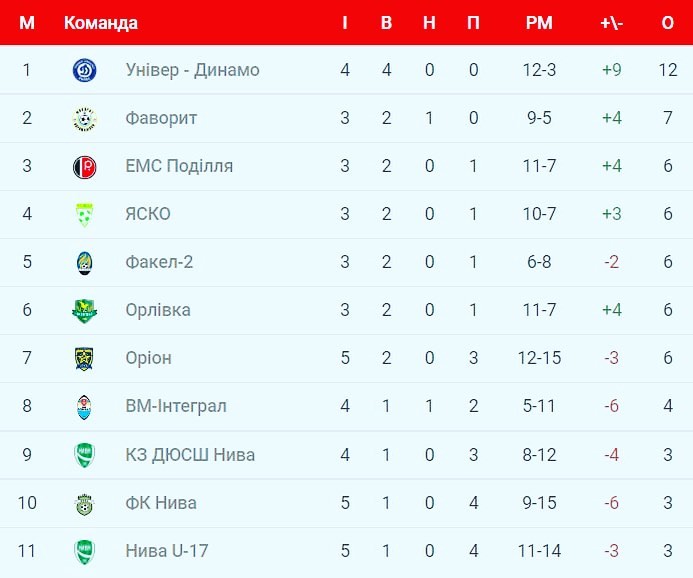This screenshot has height=578, width=693.
Task: Select the Орлівка team name
Action: [158, 310]
